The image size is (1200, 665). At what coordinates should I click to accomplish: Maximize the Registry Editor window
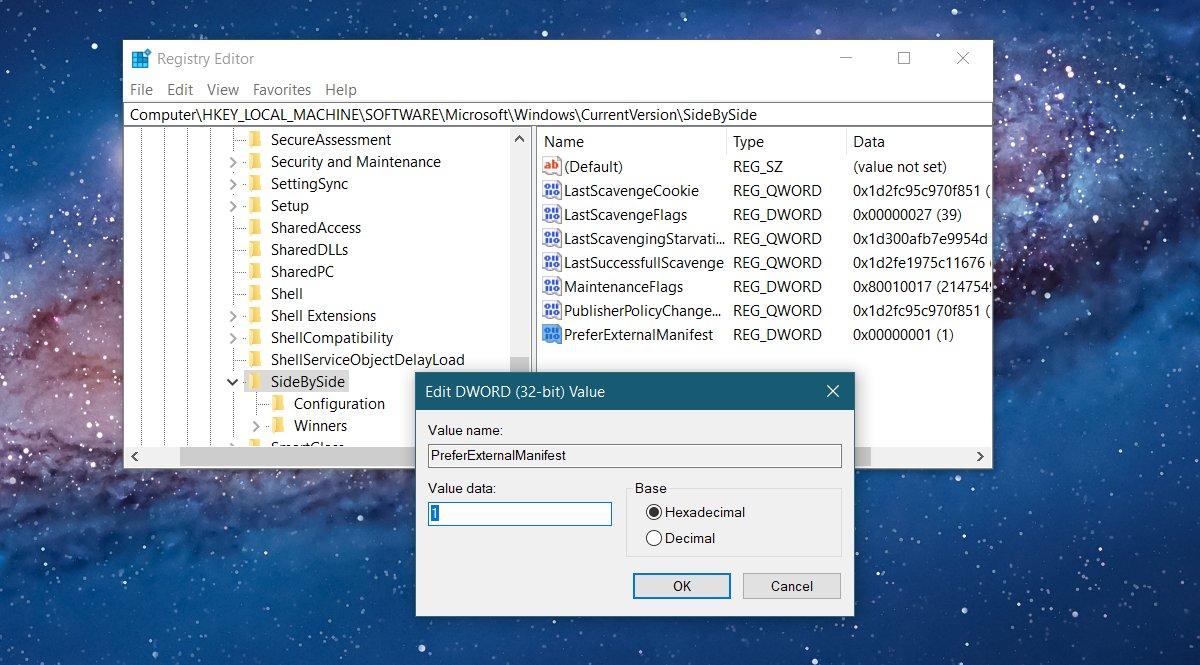[x=904, y=59]
